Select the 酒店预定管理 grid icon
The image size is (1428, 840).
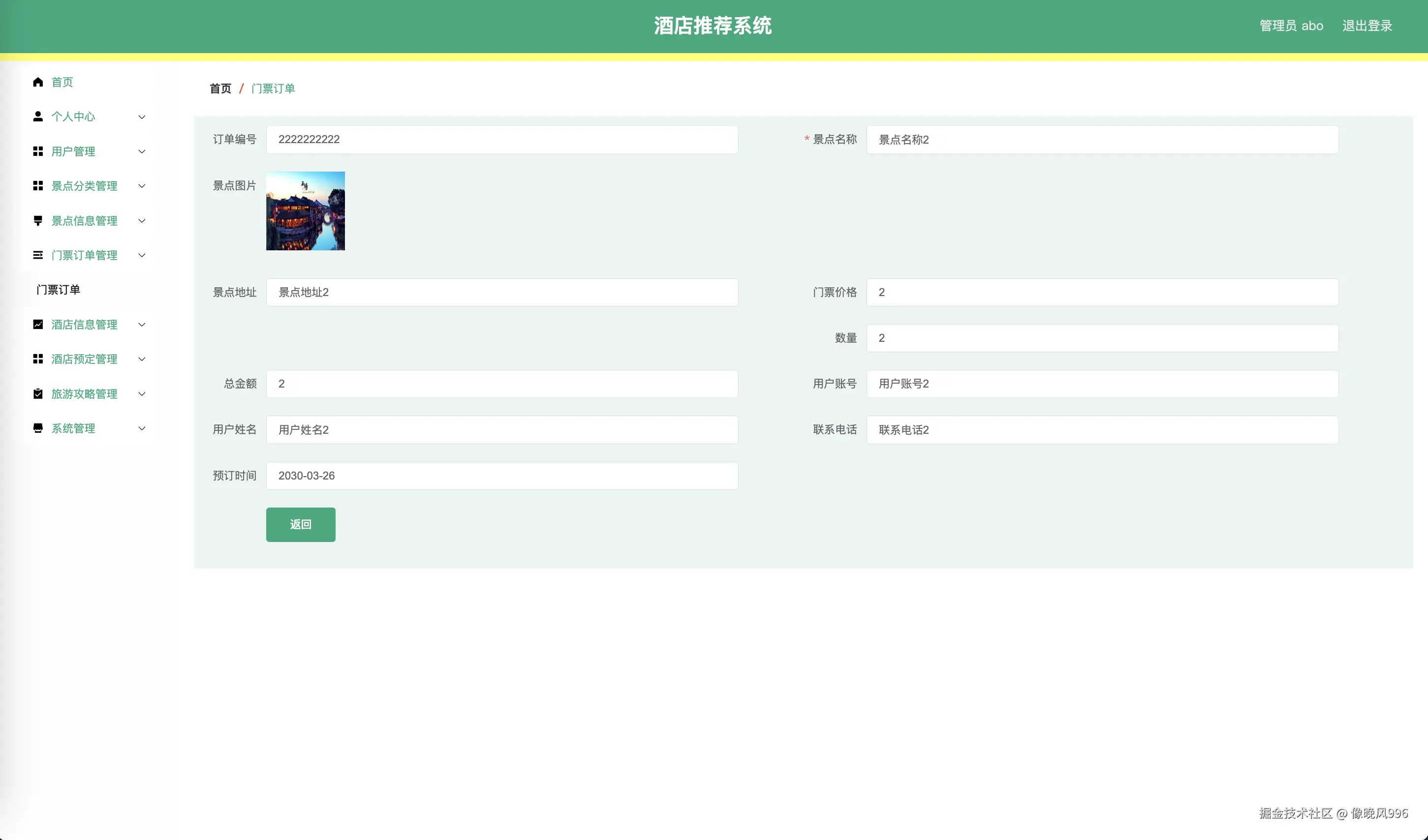click(x=38, y=359)
